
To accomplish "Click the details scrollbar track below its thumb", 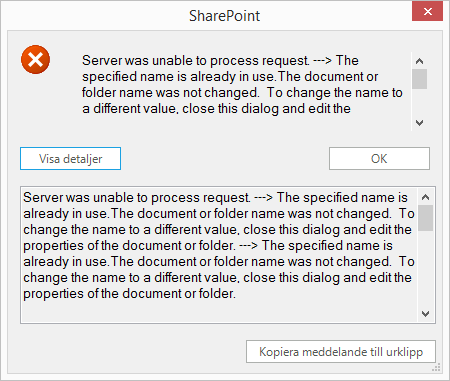I will [425, 268].
